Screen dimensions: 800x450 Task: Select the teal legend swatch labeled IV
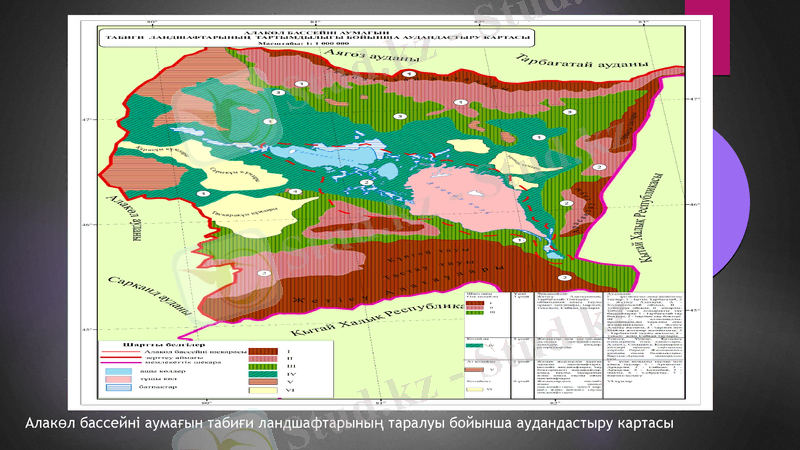pyautogui.click(x=262, y=376)
